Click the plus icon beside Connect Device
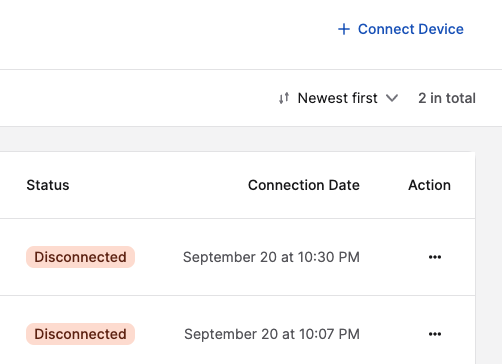 (344, 29)
